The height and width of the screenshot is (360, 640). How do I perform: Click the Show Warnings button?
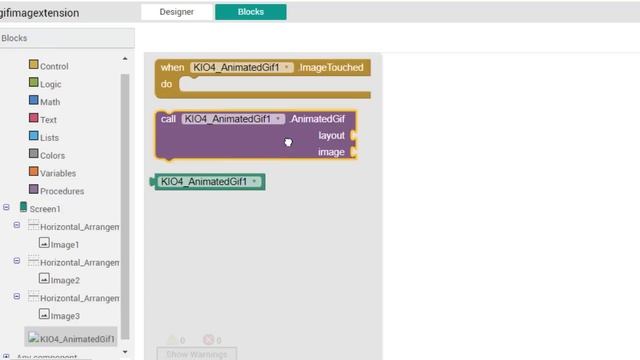tap(197, 354)
